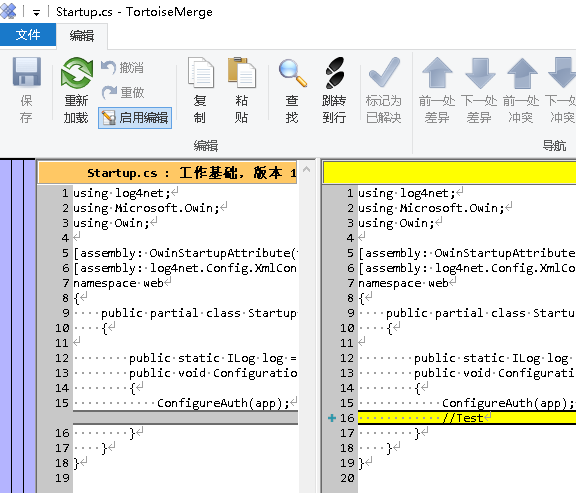The image size is (576, 493).
Task: Click the highlighted //Test line in right pane
Action: coord(467,418)
